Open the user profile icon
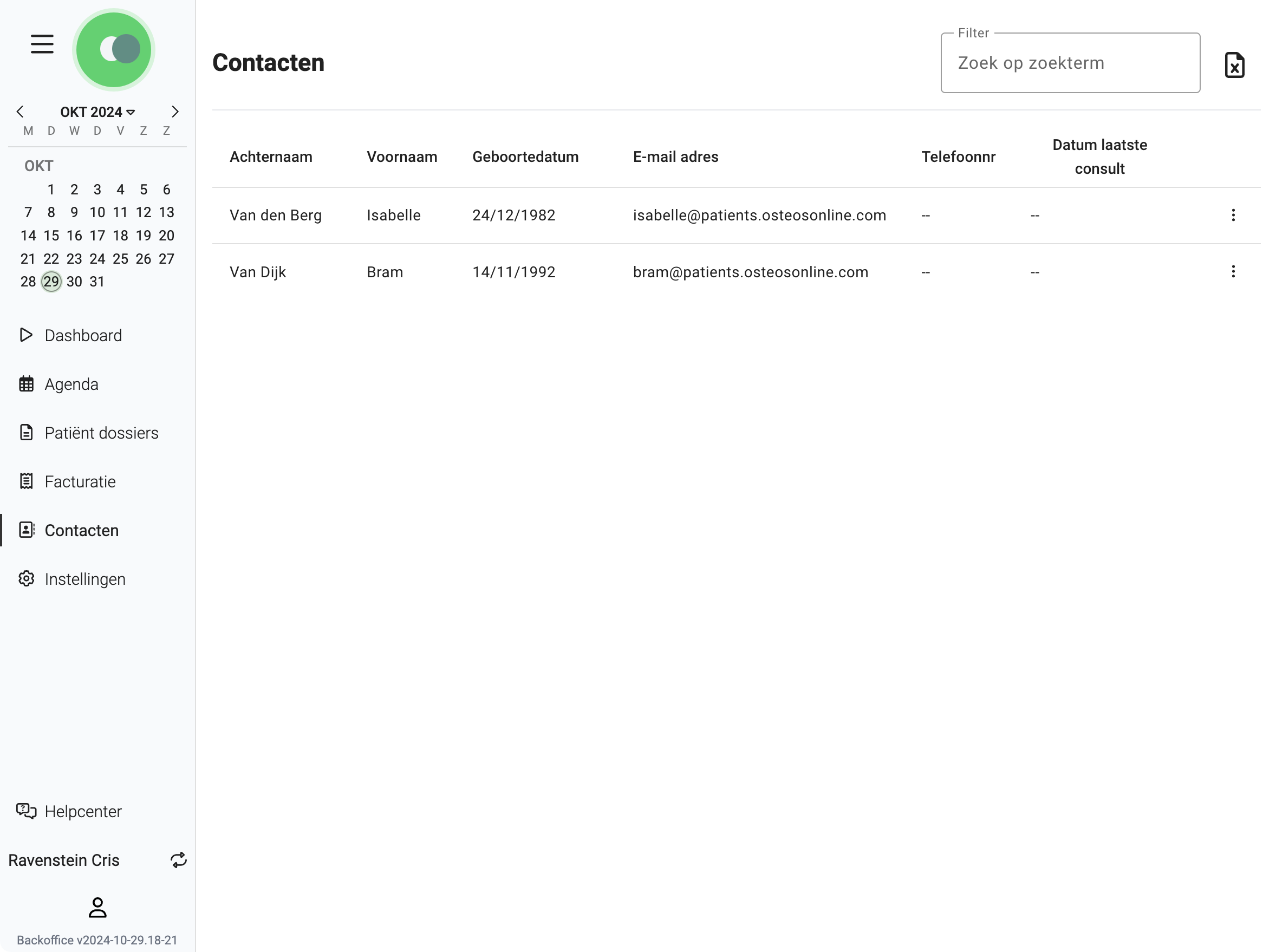This screenshot has height=952, width=1276. coord(97,907)
